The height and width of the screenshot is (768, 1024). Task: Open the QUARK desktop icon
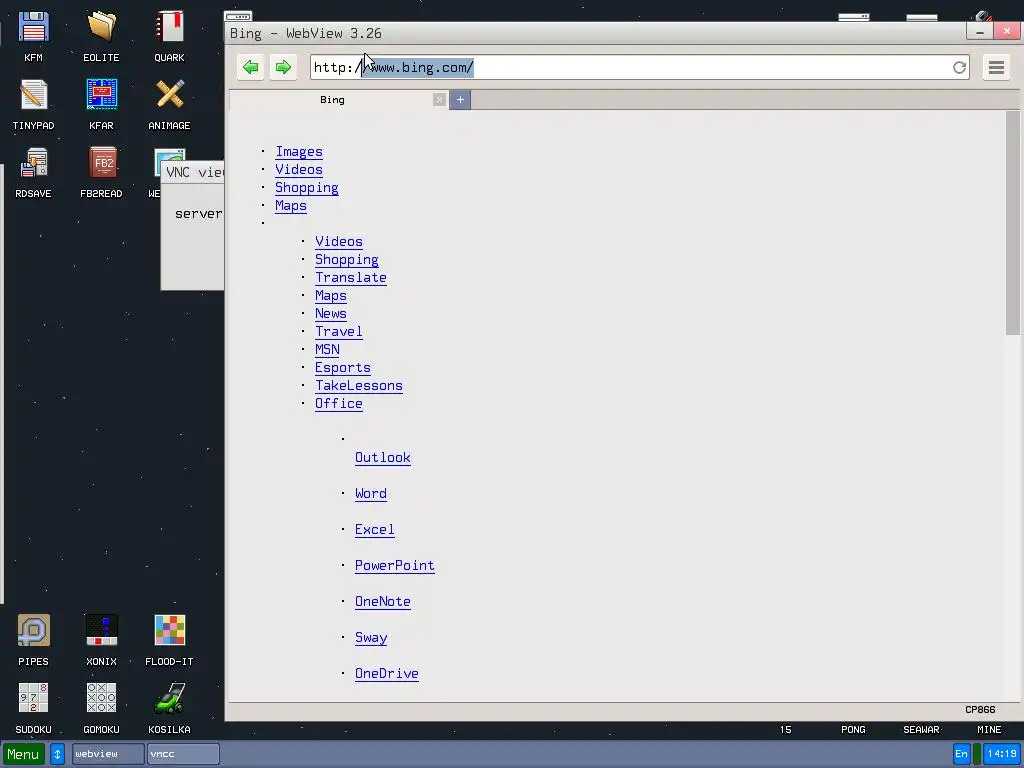169,37
